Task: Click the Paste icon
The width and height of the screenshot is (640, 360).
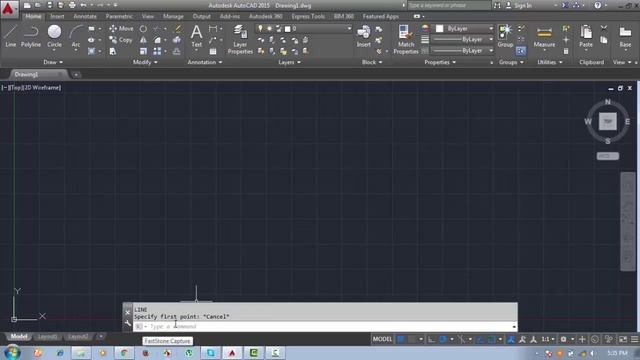Action: pyautogui.click(x=586, y=37)
